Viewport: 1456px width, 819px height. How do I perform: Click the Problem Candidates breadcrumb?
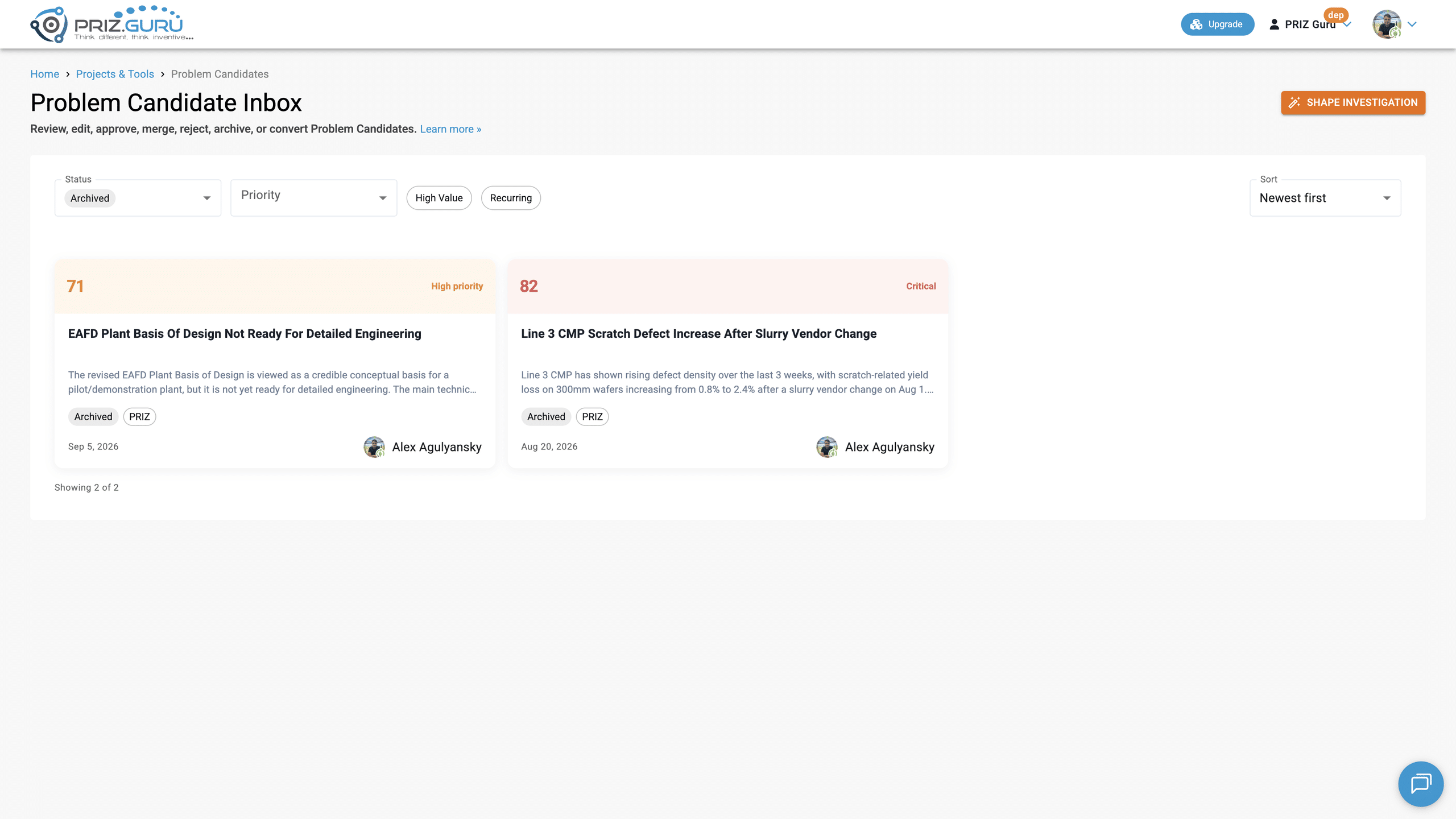(220, 74)
